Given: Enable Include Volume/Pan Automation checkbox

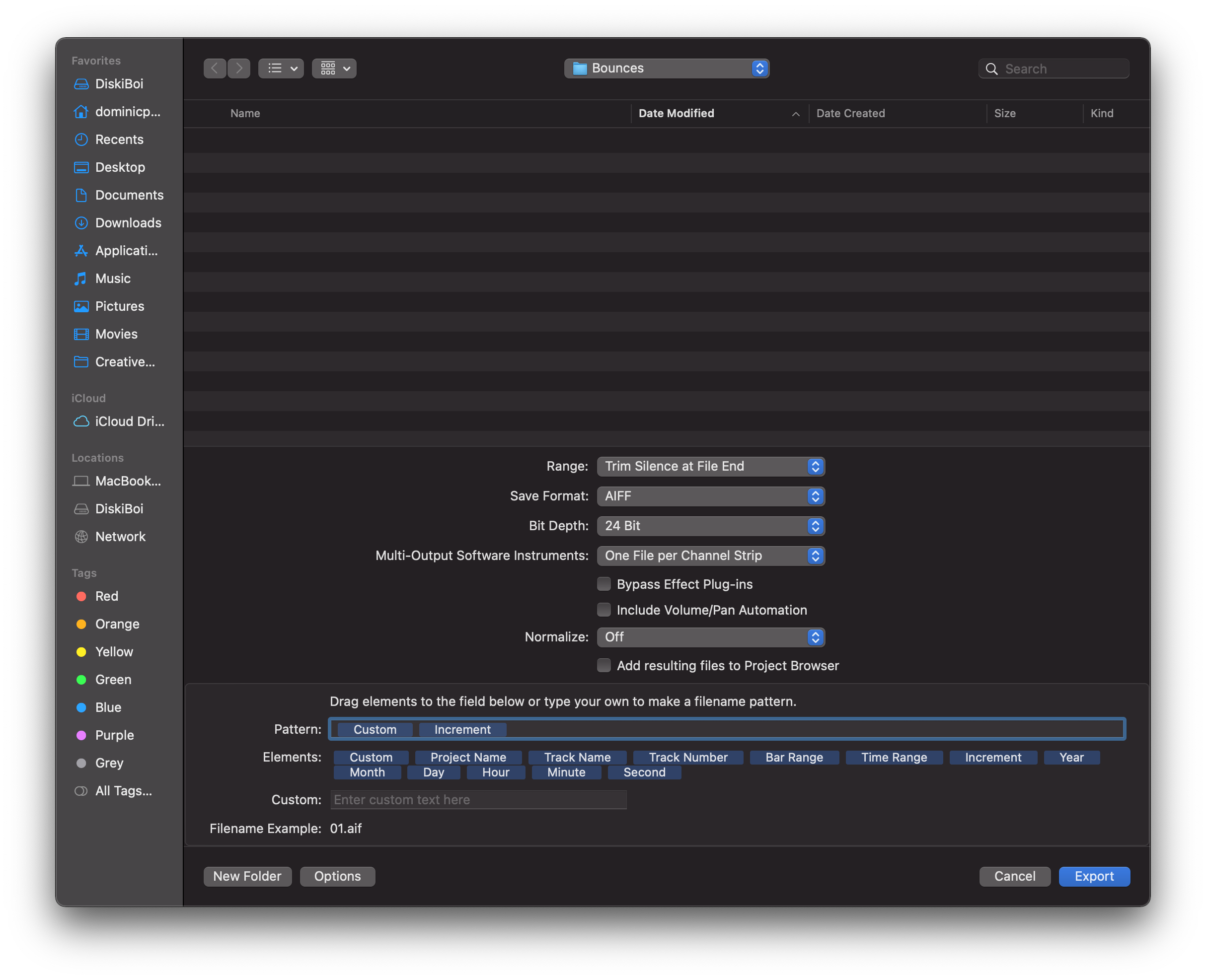Looking at the screenshot, I should click(x=604, y=610).
